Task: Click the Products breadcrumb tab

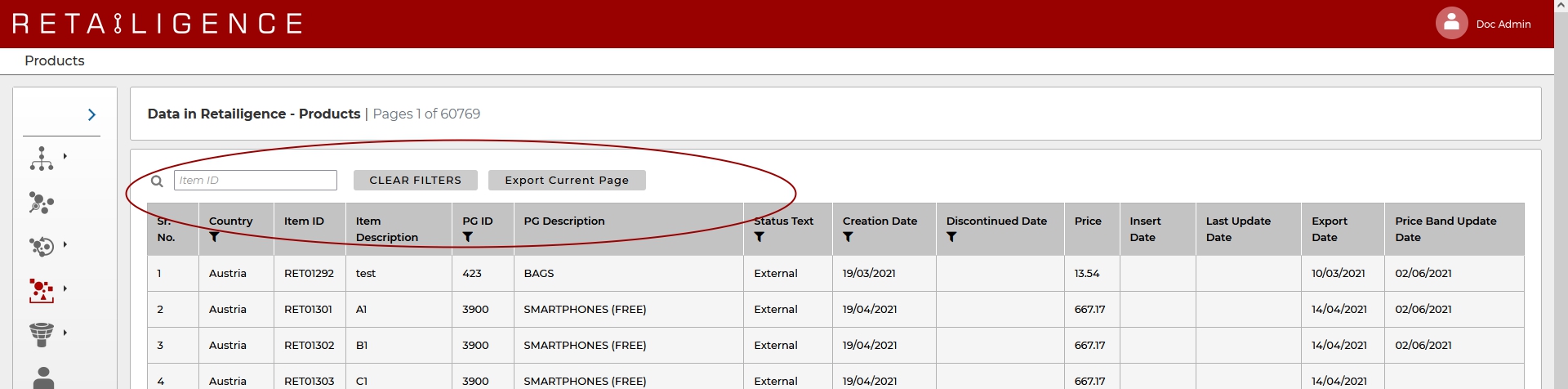Action: [x=55, y=61]
